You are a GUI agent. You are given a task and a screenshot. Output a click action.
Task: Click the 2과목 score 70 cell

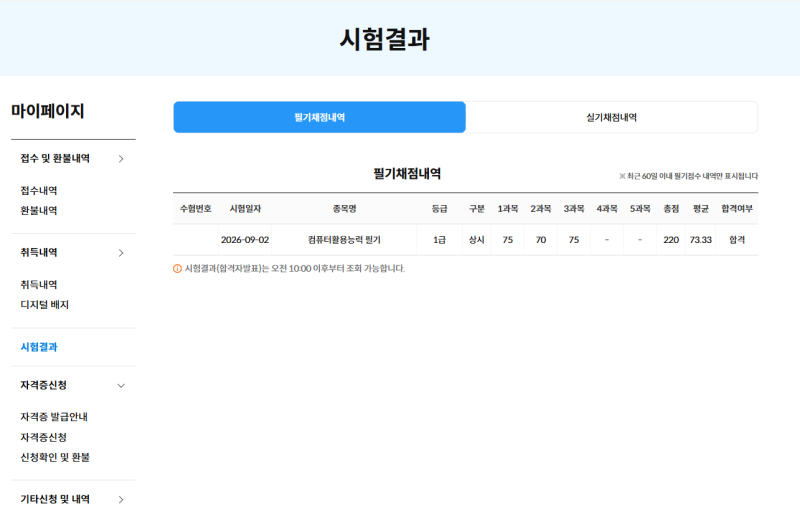pyautogui.click(x=541, y=240)
